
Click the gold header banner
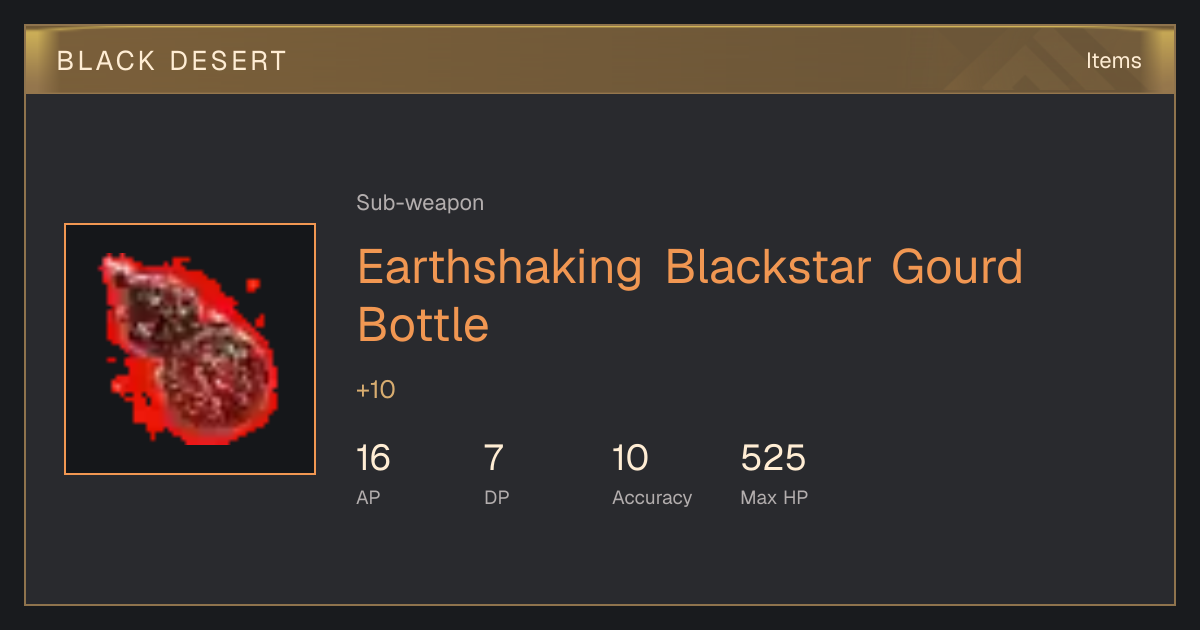(600, 60)
